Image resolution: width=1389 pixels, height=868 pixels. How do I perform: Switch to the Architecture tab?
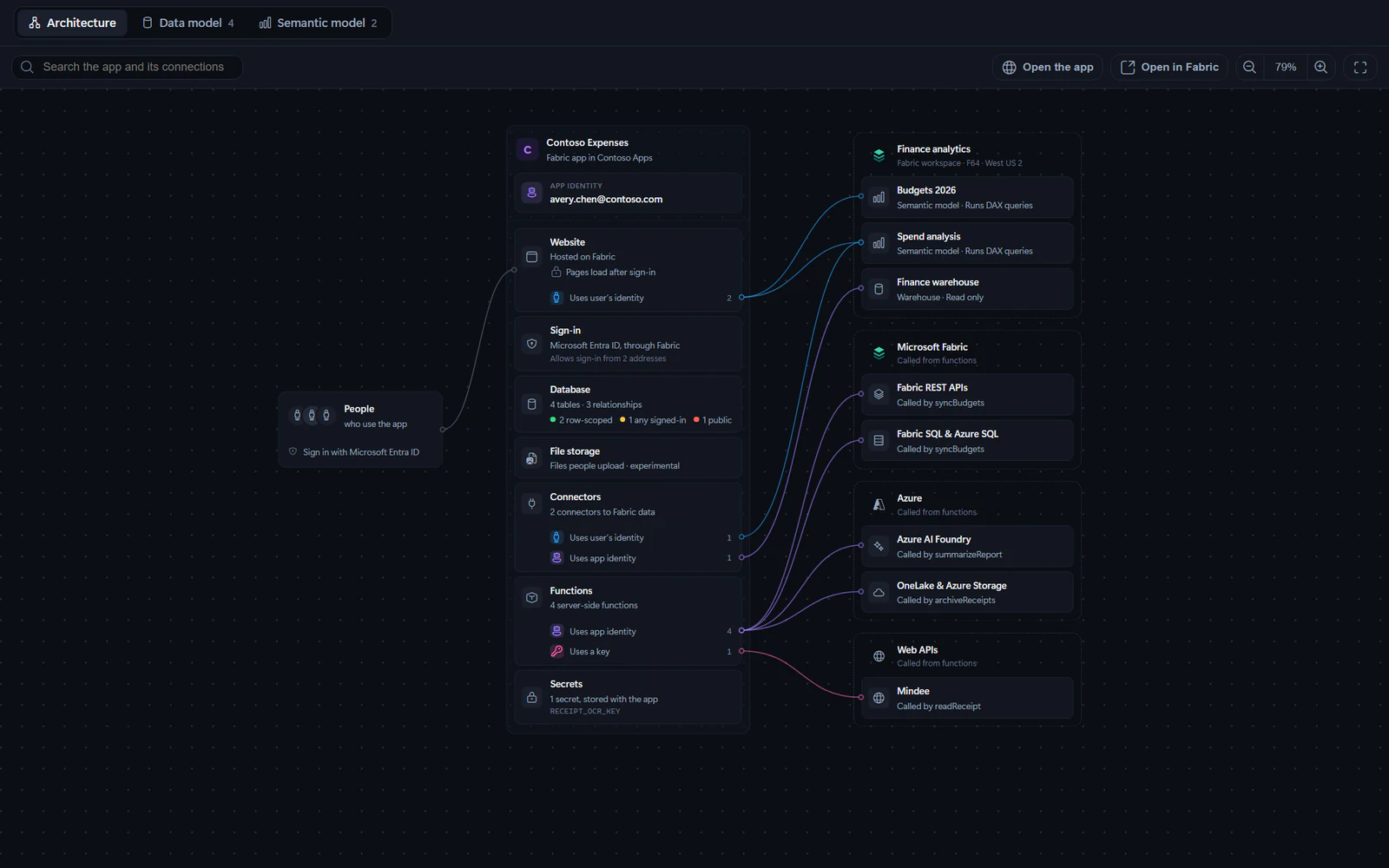coord(72,23)
